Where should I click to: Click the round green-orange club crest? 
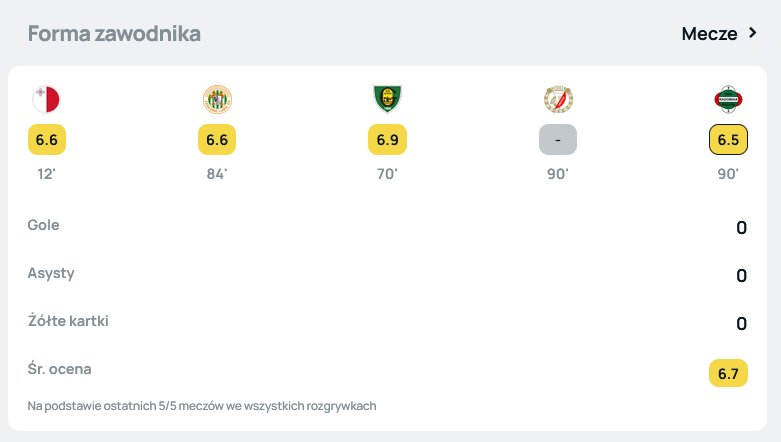(217, 99)
